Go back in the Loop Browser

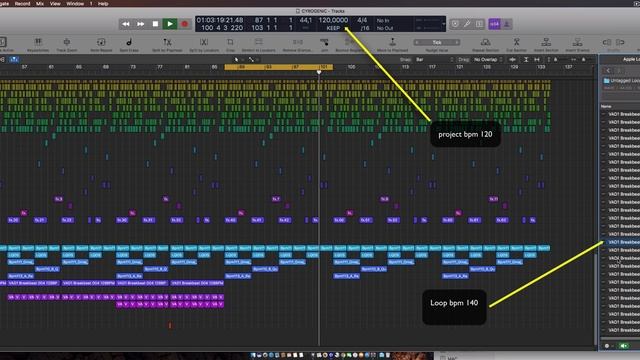(x=608, y=71)
